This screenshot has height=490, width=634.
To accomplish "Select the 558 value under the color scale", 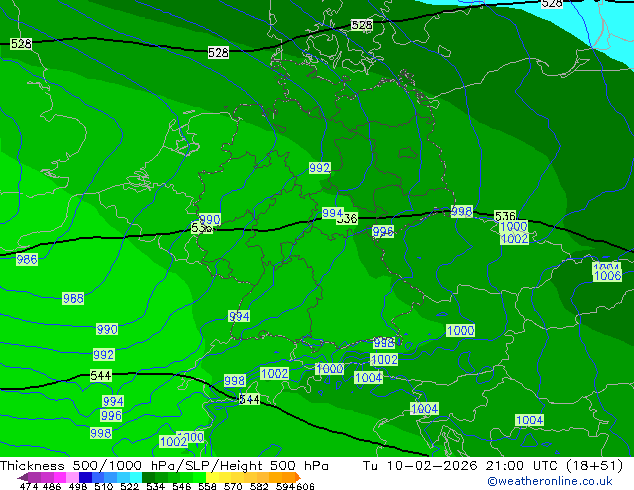I will click(x=207, y=486).
